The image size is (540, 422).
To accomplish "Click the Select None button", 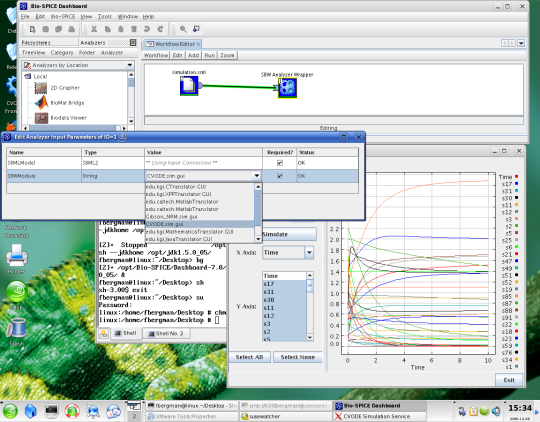I will tap(298, 357).
